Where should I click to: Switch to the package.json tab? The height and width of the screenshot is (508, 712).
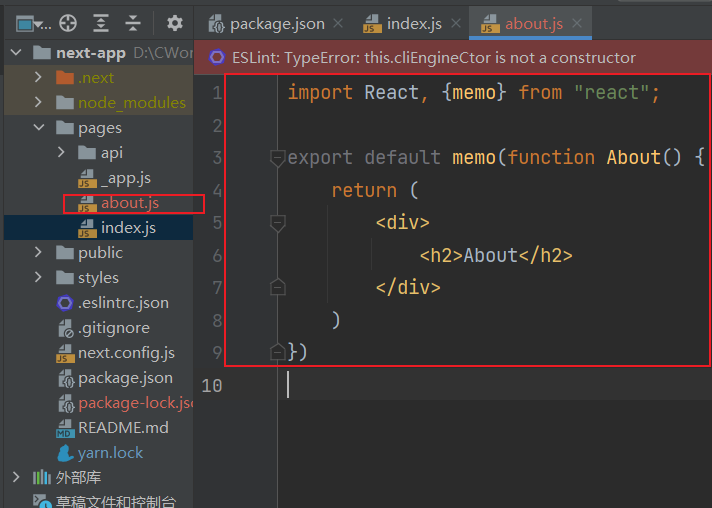pos(277,24)
